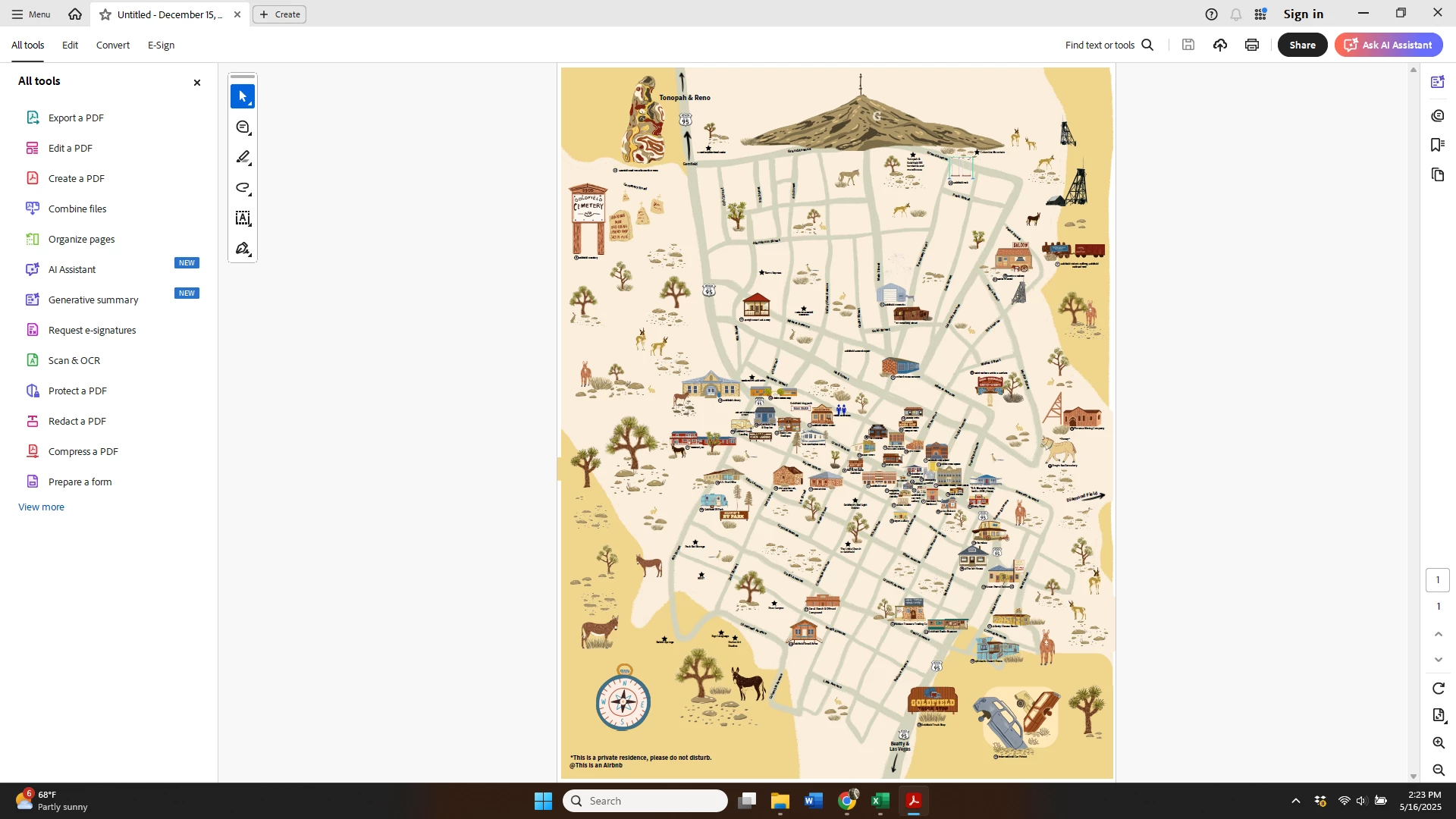Open Ask AI Assistant

click(1389, 45)
